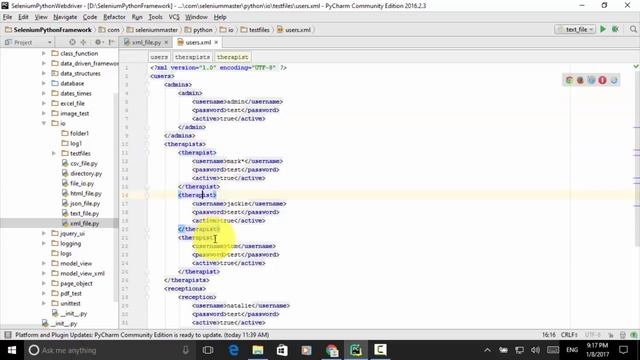Open Windows Store from the taskbar
The height and width of the screenshot is (360, 640).
[x=282, y=350]
